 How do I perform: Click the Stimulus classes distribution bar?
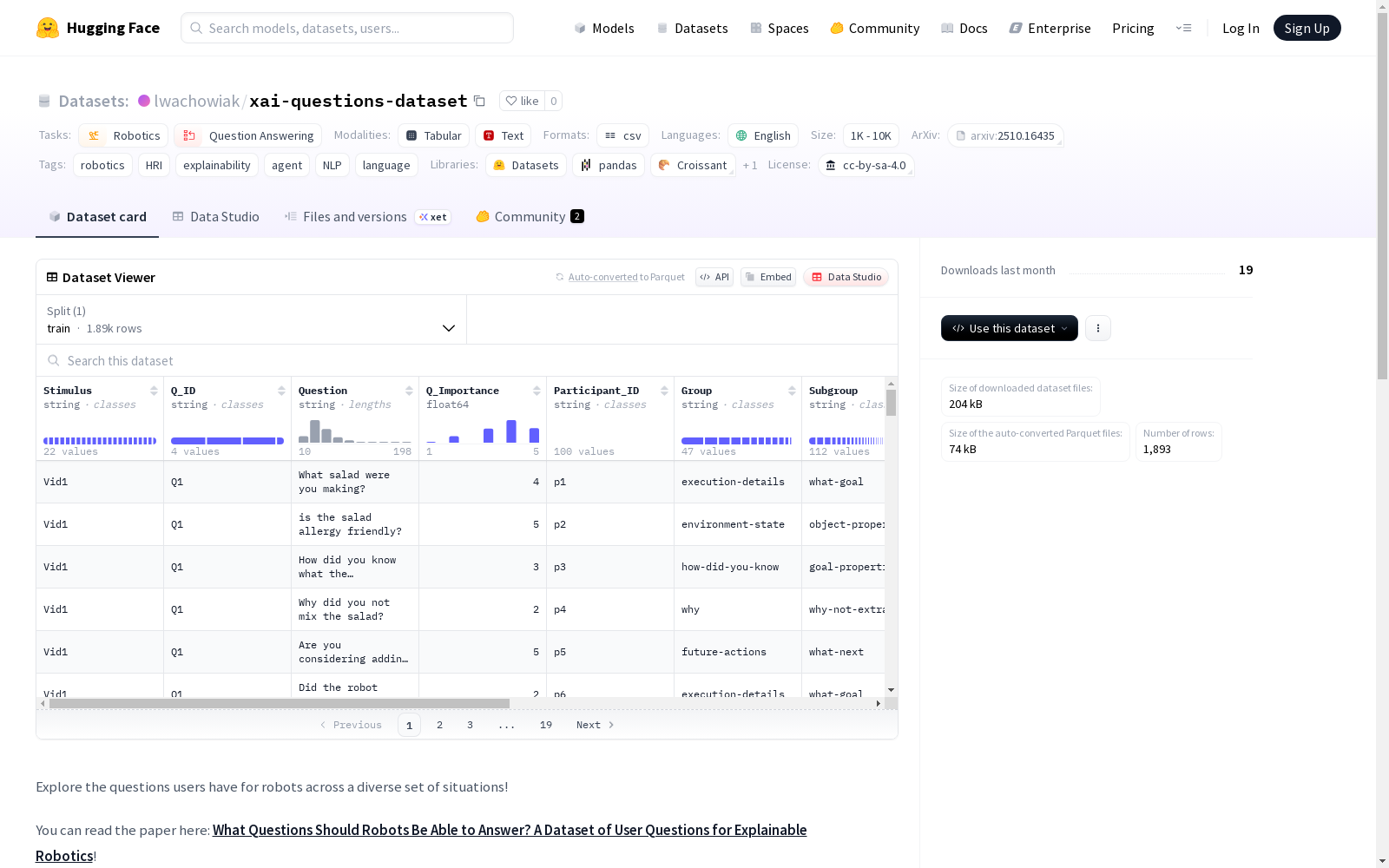[x=100, y=441]
